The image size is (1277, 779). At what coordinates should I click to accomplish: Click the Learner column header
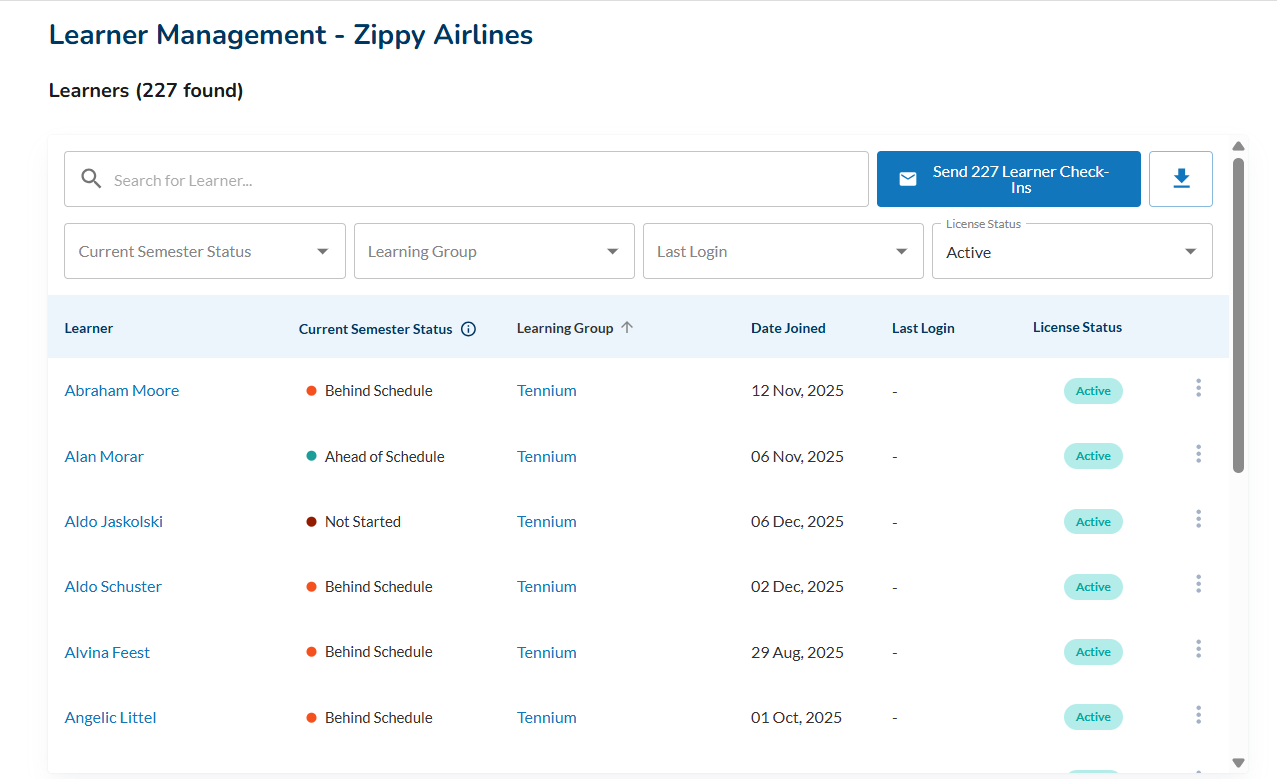click(89, 328)
